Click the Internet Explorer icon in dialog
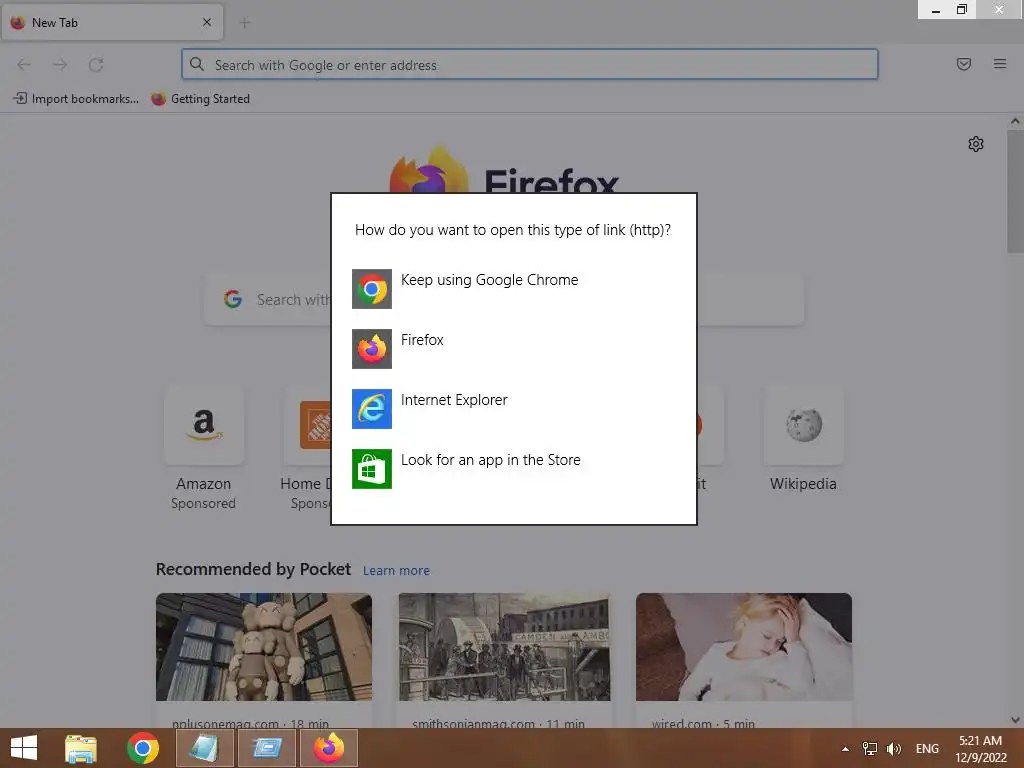Viewport: 1024px width, 768px height. coord(372,409)
